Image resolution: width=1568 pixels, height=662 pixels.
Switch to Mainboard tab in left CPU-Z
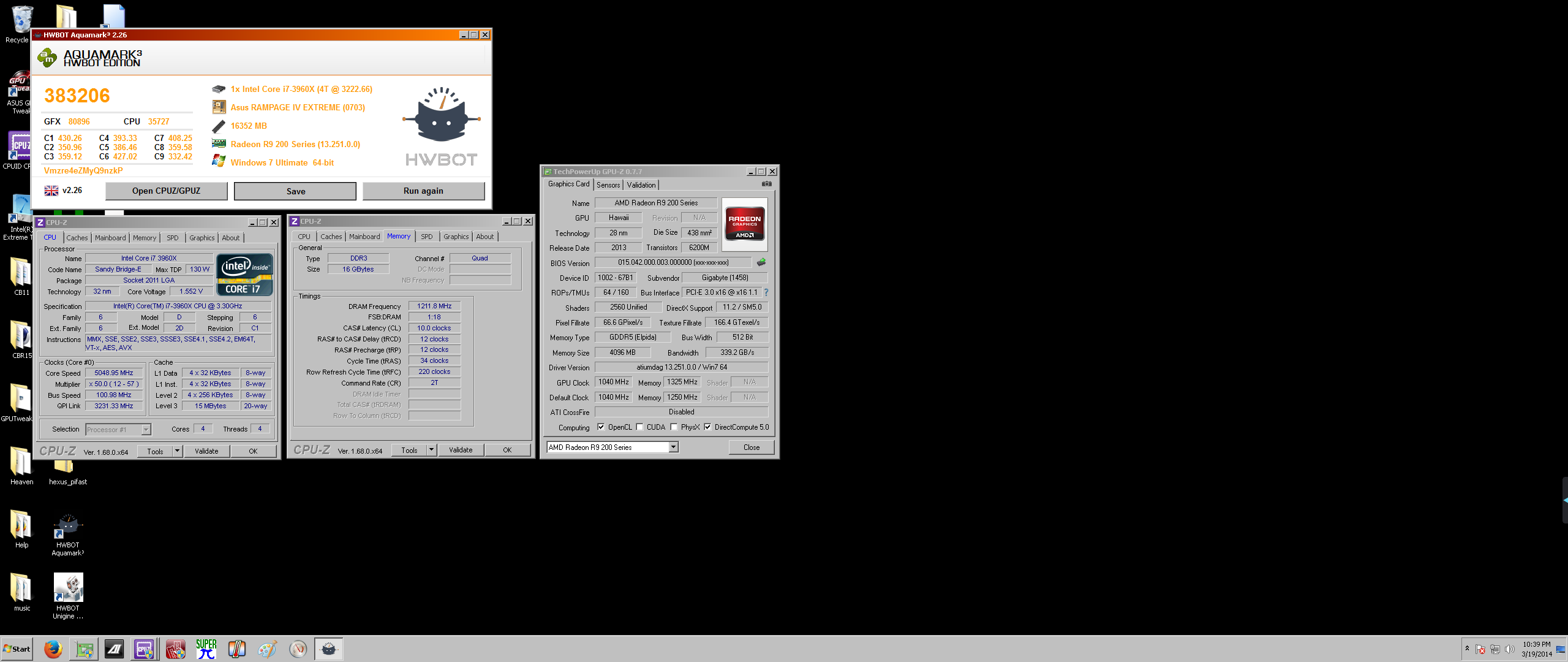(x=110, y=238)
